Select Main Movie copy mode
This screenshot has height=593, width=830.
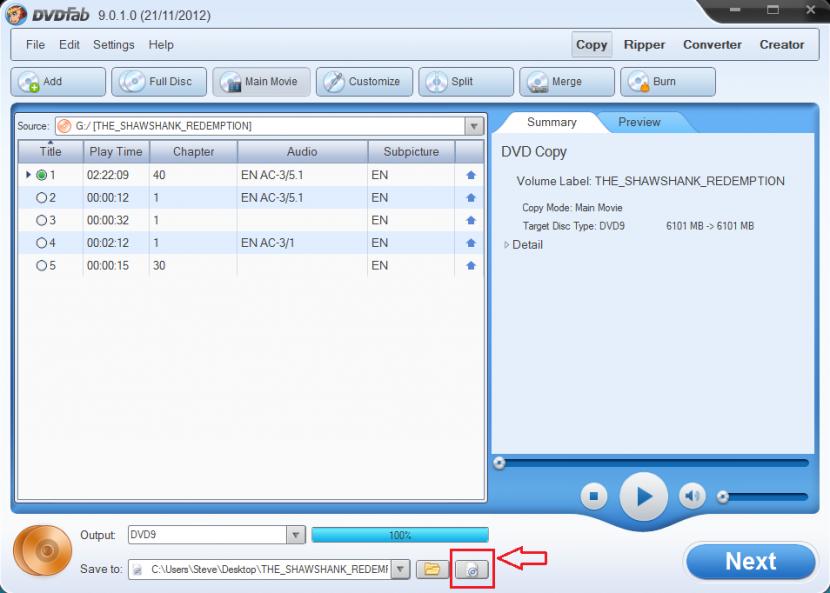click(261, 82)
